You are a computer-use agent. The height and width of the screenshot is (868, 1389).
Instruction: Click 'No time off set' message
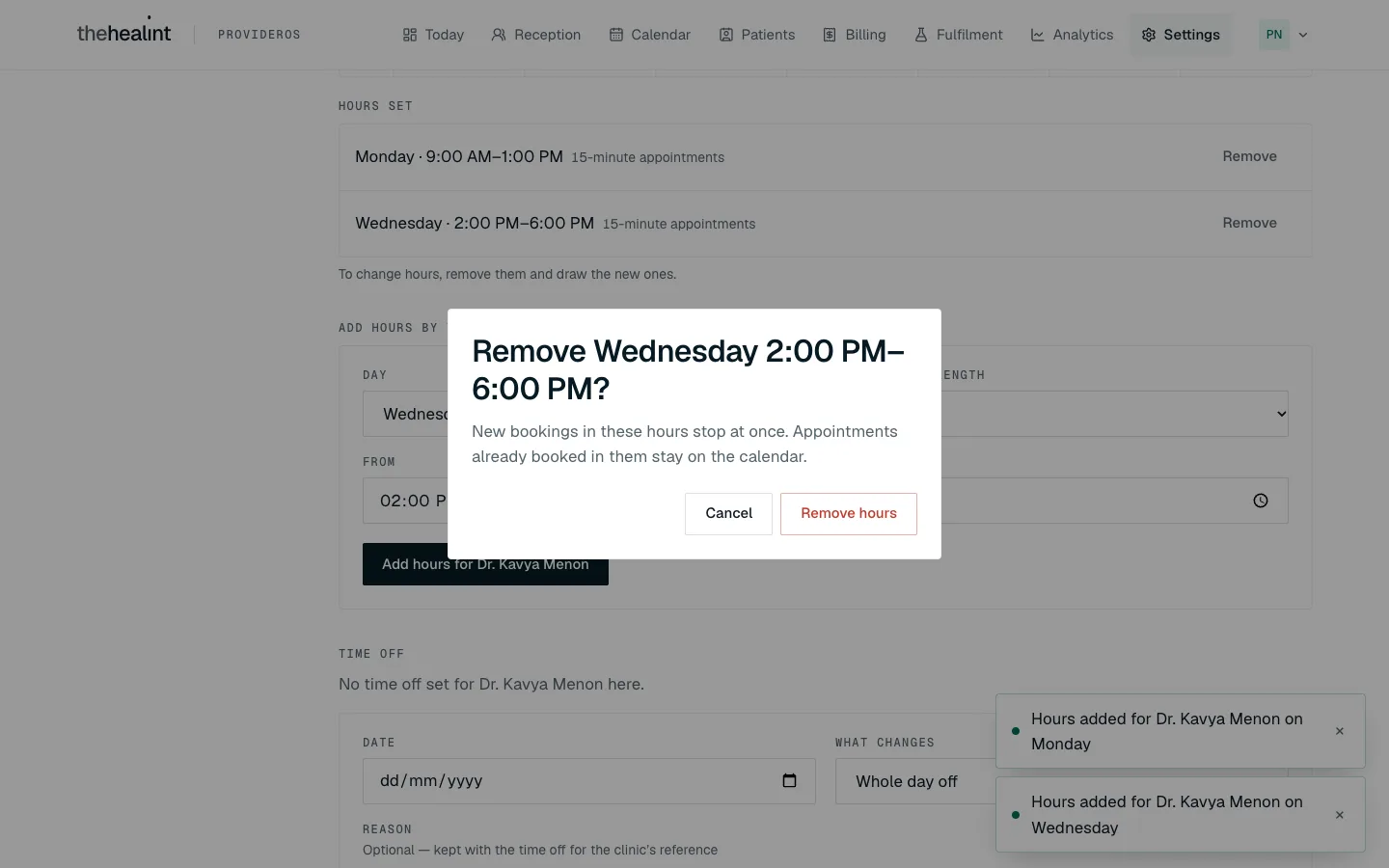pyautogui.click(x=491, y=684)
